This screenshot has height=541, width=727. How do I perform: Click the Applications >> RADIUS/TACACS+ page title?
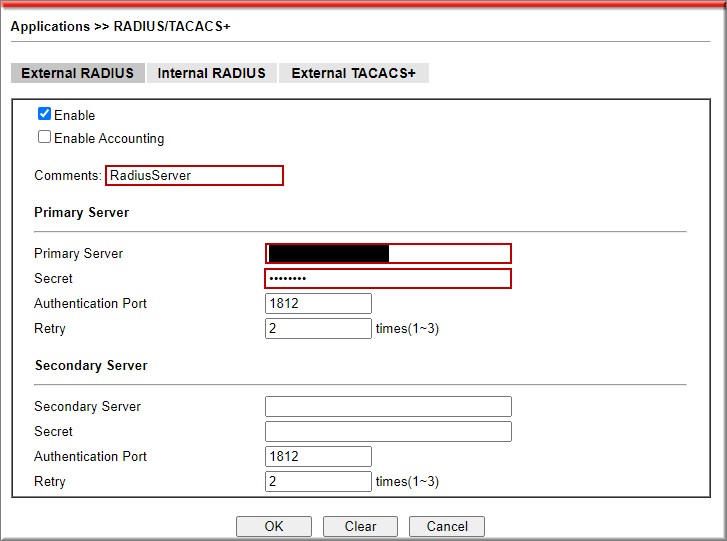click(120, 26)
